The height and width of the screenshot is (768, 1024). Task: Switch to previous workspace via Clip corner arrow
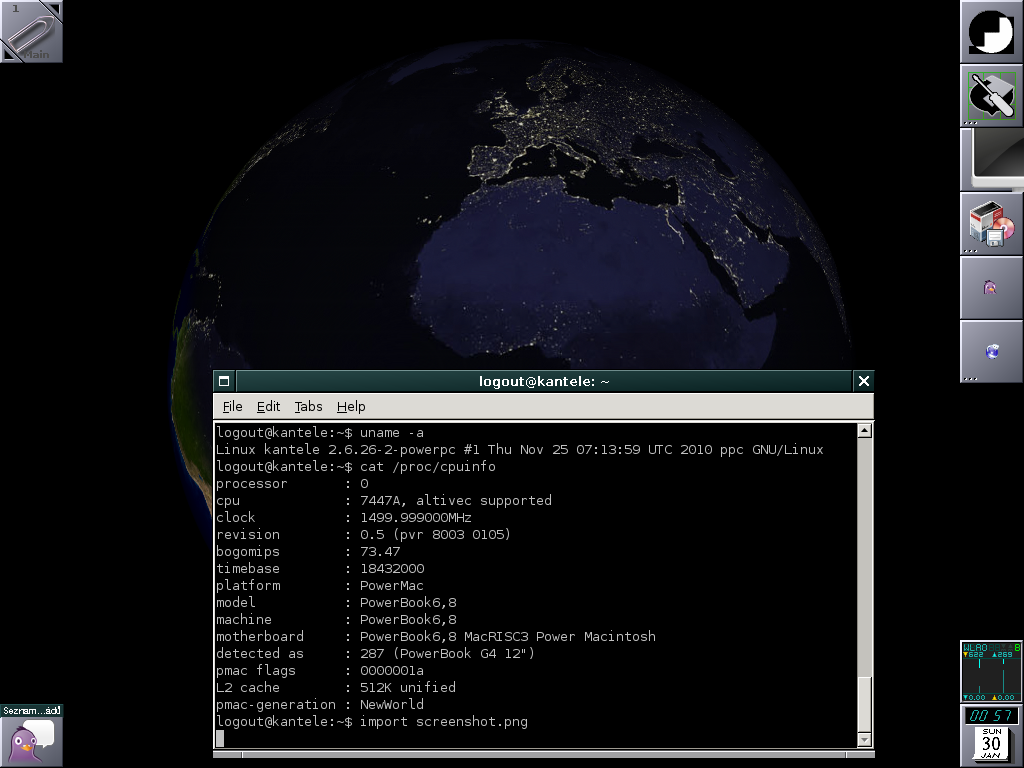8,55
